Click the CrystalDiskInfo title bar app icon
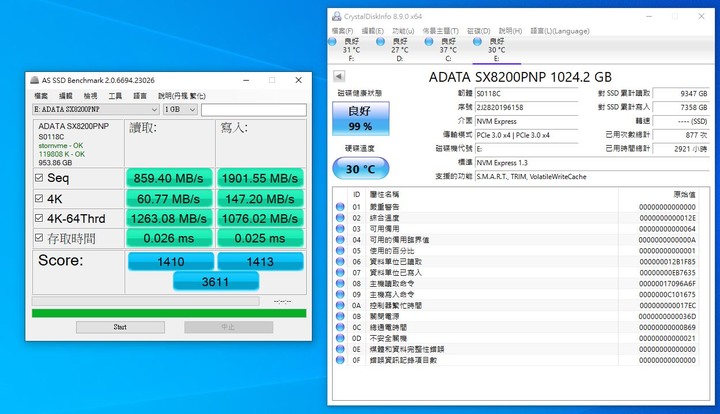 click(337, 16)
